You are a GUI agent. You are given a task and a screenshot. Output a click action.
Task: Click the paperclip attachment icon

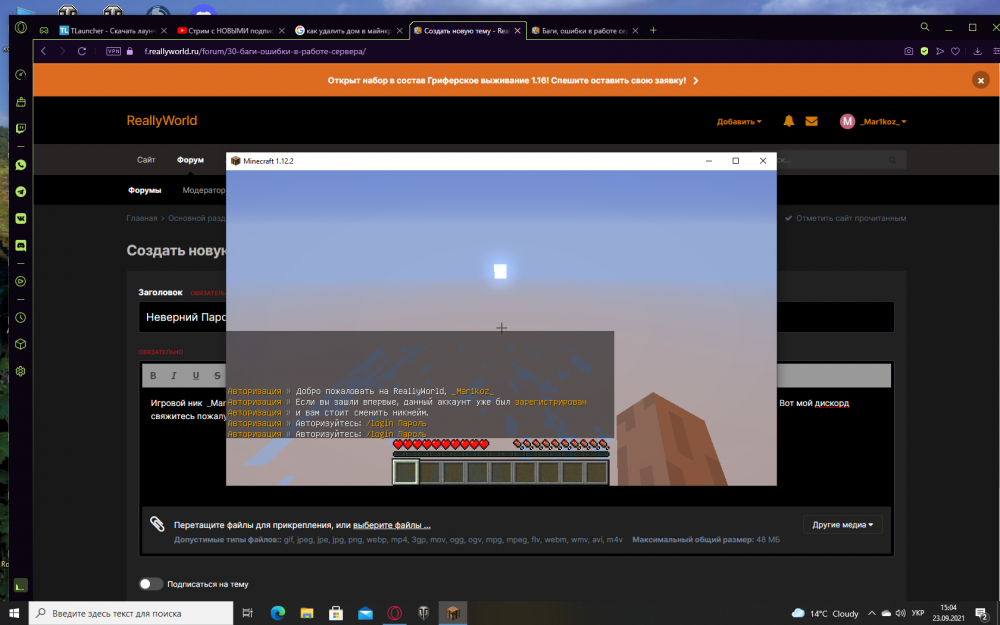click(x=157, y=524)
